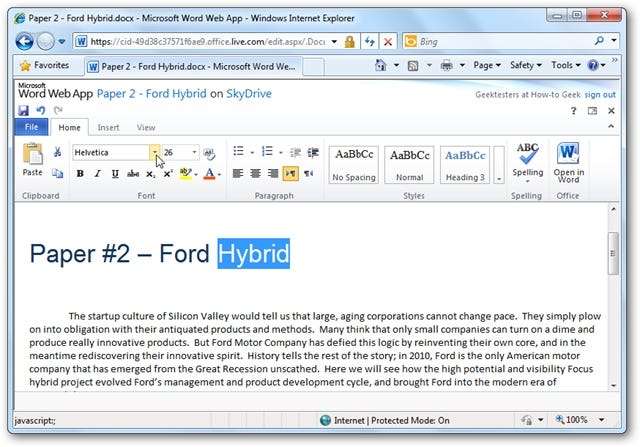Open the File tab
Viewport: 640px width, 447px height.
(31, 128)
